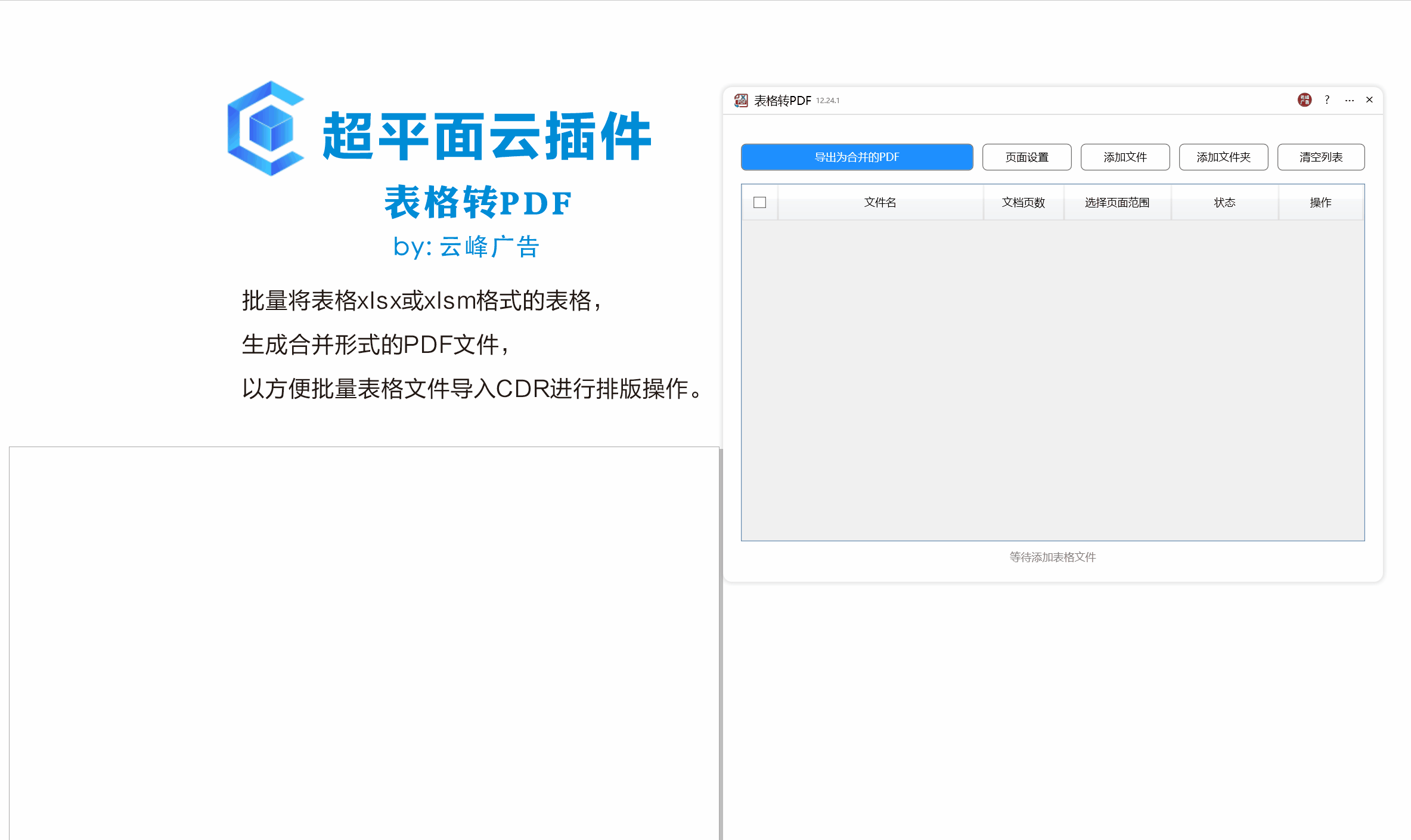1411x840 pixels.
Task: Click the 表格转PDF app icon in title bar
Action: (x=741, y=100)
